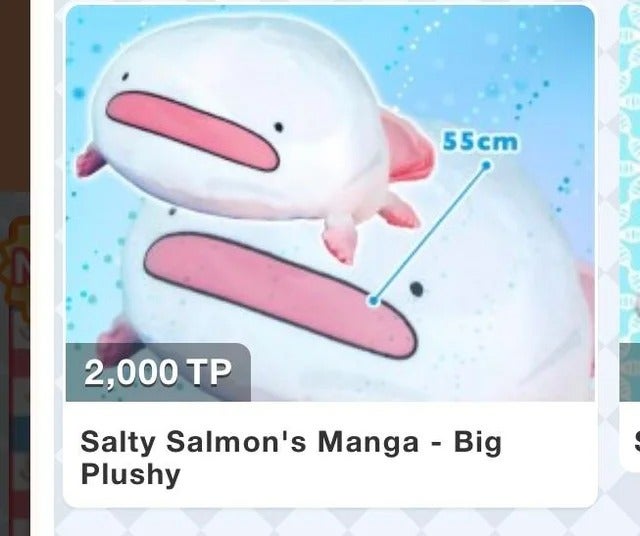Tap the small plush's pink mouth

point(192,131)
